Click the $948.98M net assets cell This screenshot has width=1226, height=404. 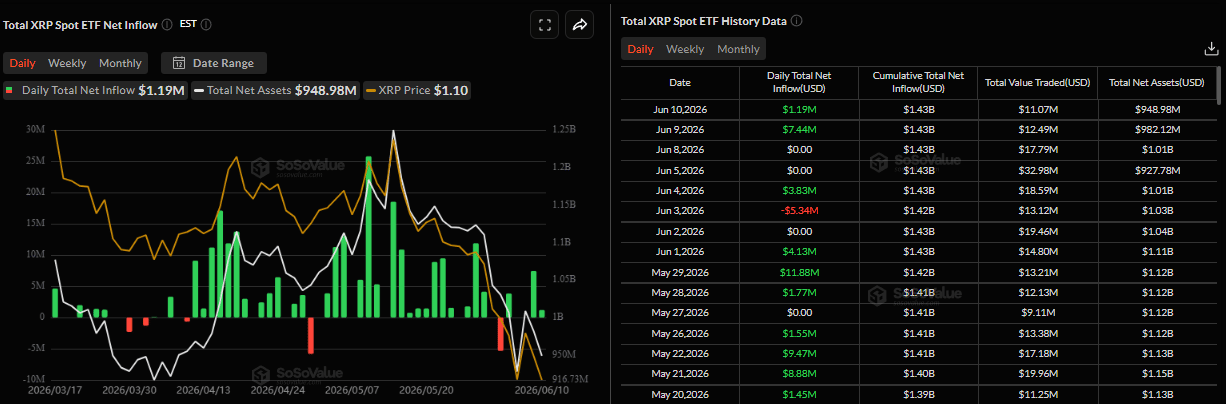[1156, 108]
